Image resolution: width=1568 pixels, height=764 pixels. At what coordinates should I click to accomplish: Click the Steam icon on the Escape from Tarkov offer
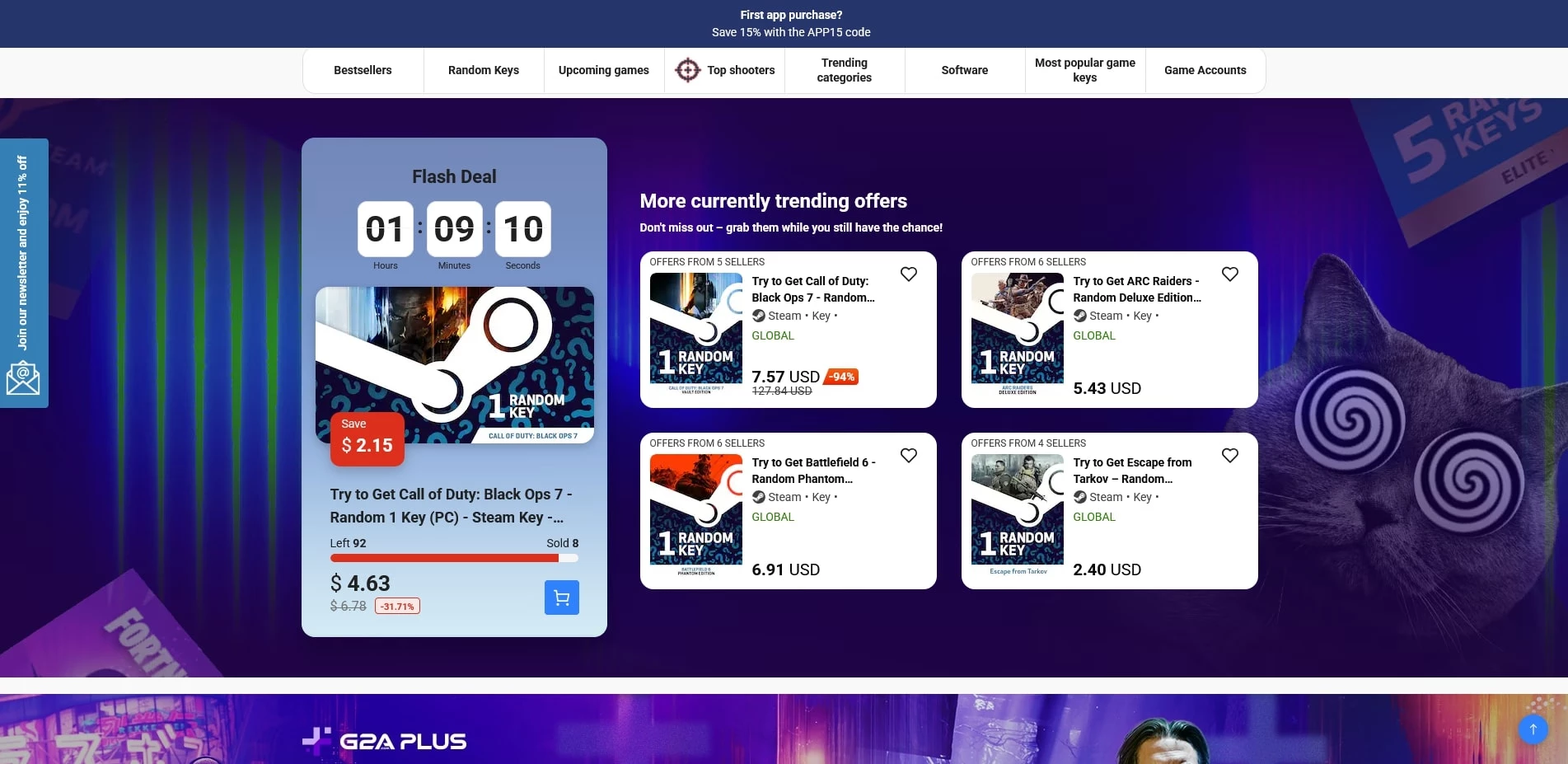pyautogui.click(x=1079, y=497)
